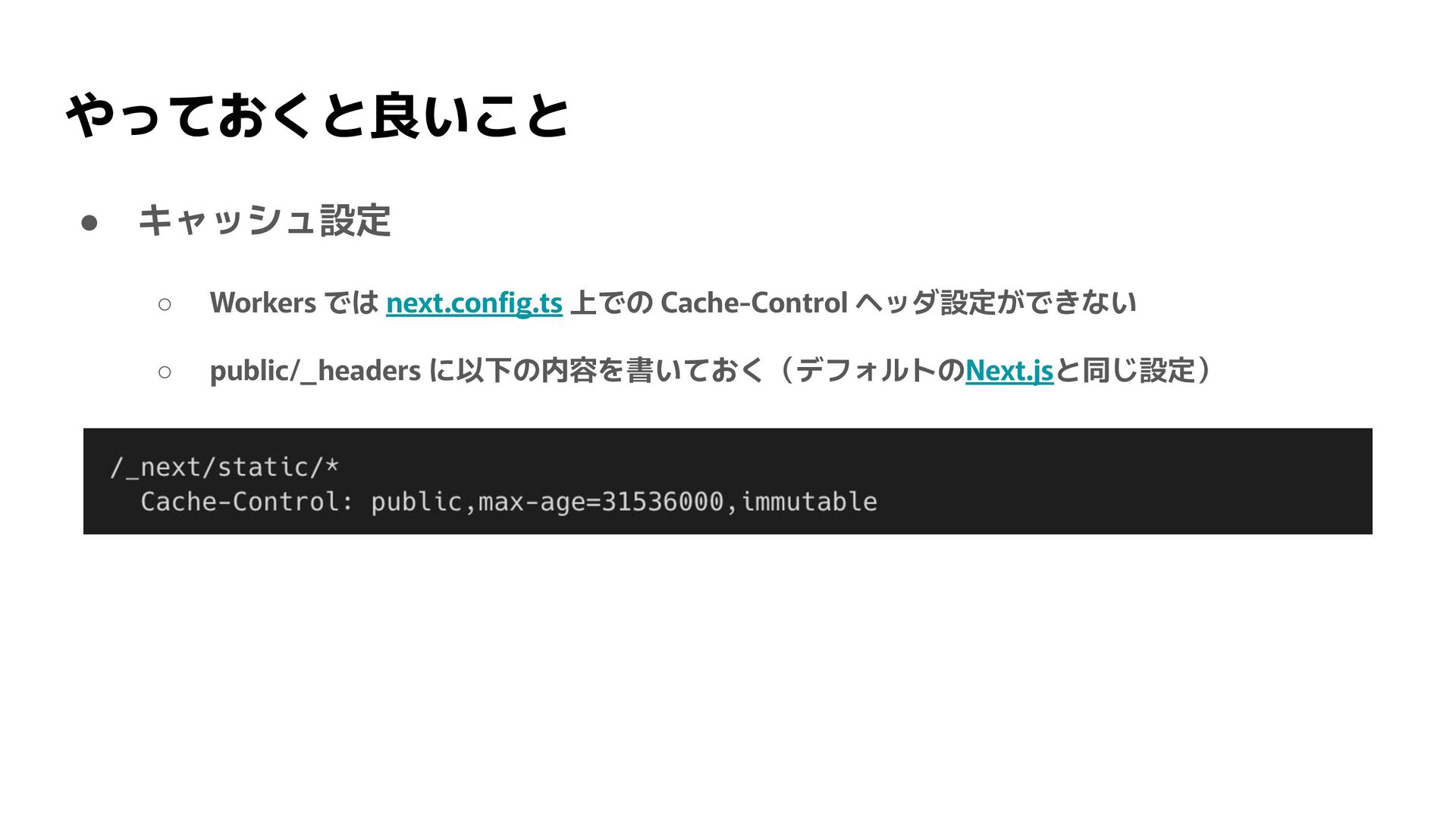The height and width of the screenshot is (819, 1456).
Task: Open the next.config.ts link
Action: [474, 303]
